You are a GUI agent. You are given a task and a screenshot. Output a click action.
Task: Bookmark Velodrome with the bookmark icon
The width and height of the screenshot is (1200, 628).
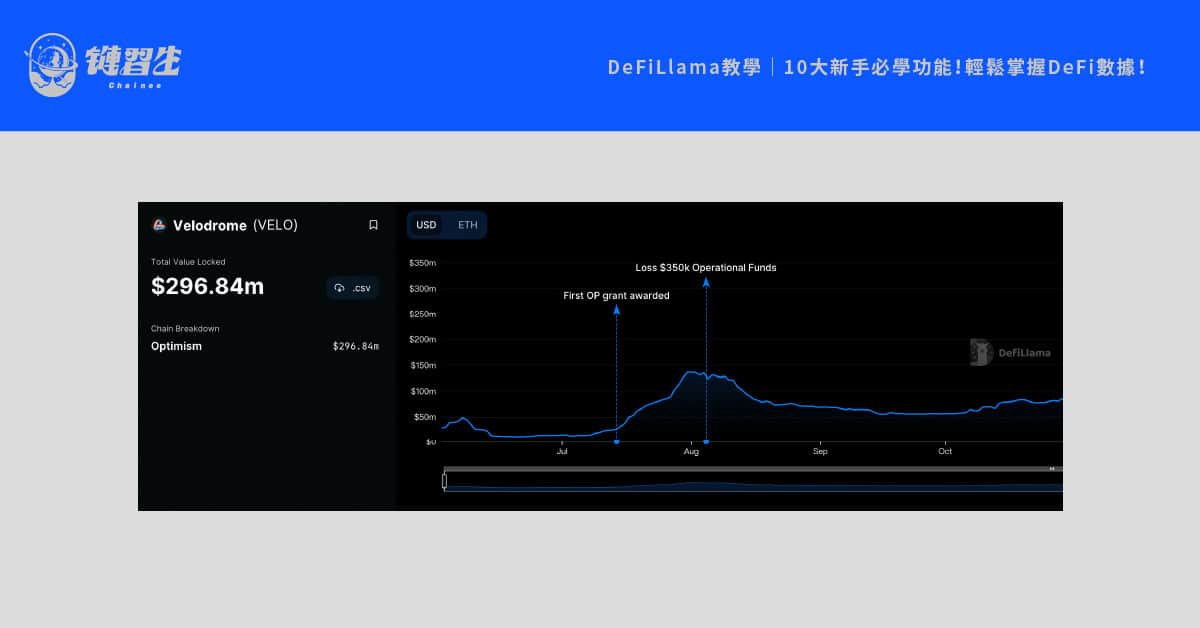click(x=373, y=225)
